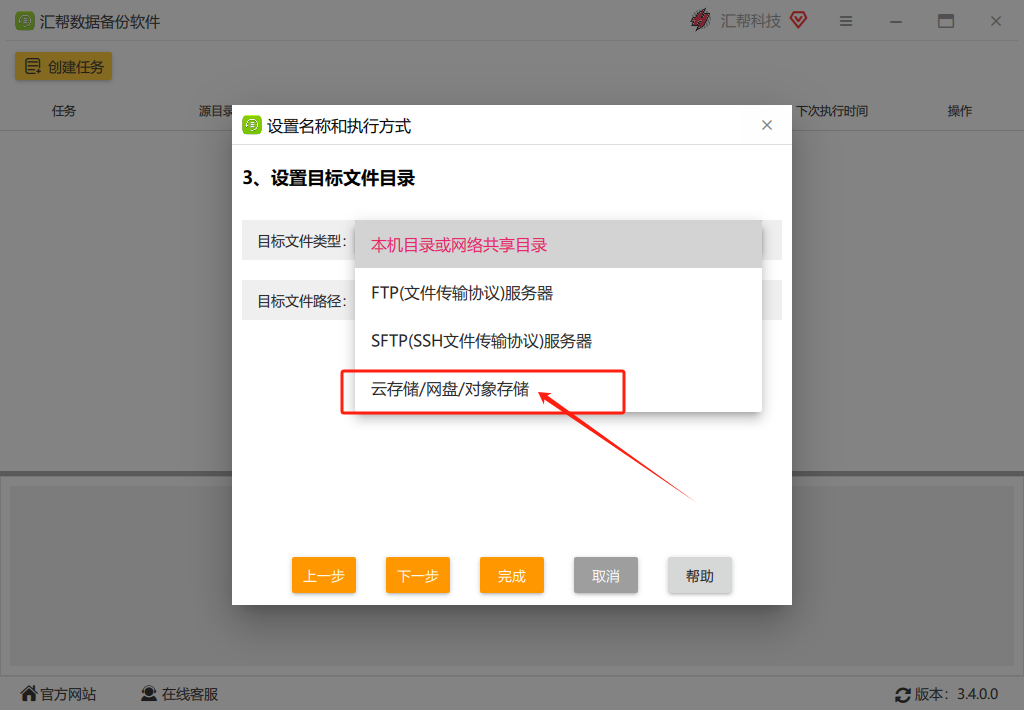Click the 帮助 button

699,575
